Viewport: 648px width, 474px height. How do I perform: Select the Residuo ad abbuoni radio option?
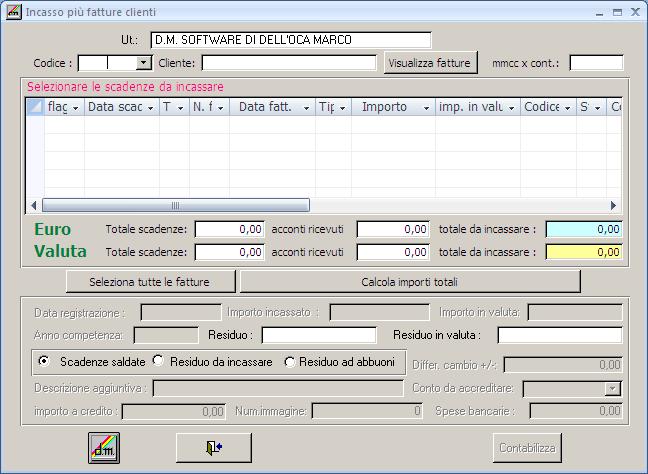click(289, 362)
